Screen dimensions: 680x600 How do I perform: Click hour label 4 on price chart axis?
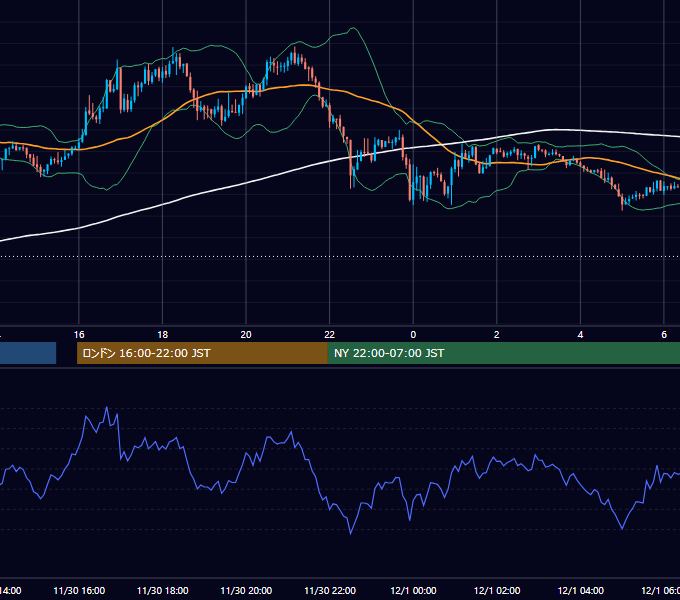pyautogui.click(x=580, y=335)
